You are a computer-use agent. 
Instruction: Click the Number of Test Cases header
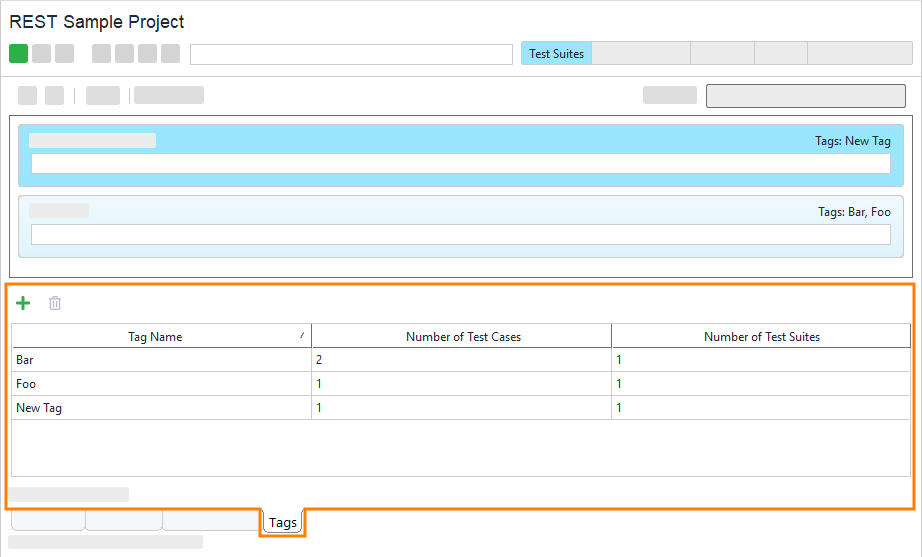[x=462, y=337]
